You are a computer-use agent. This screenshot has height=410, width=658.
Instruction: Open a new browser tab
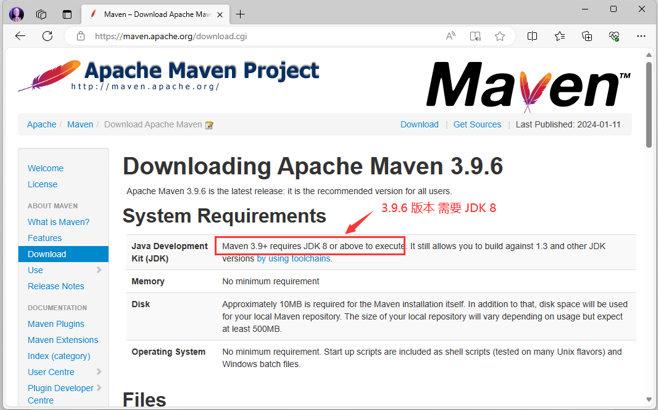click(240, 15)
